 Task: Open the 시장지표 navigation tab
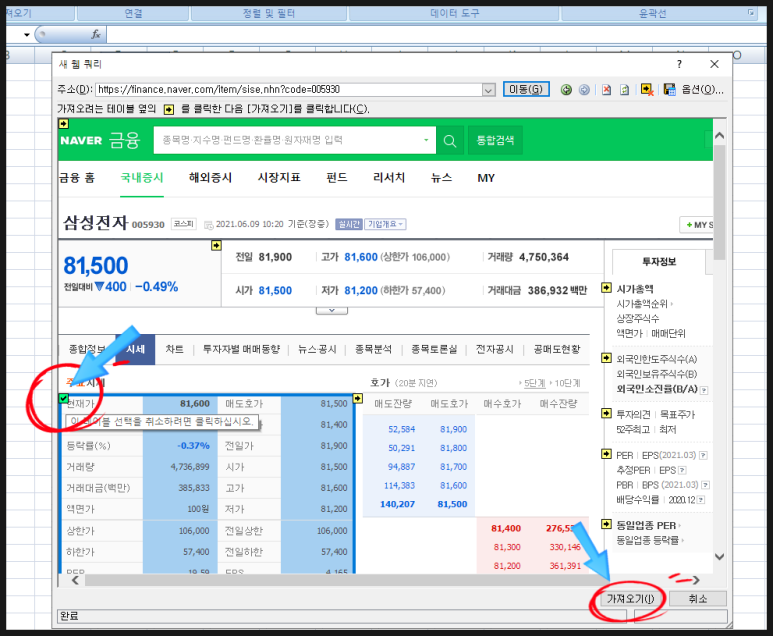[279, 178]
